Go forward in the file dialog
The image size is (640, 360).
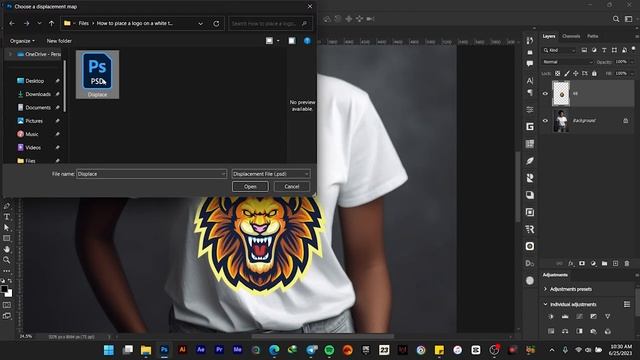pos(27,24)
